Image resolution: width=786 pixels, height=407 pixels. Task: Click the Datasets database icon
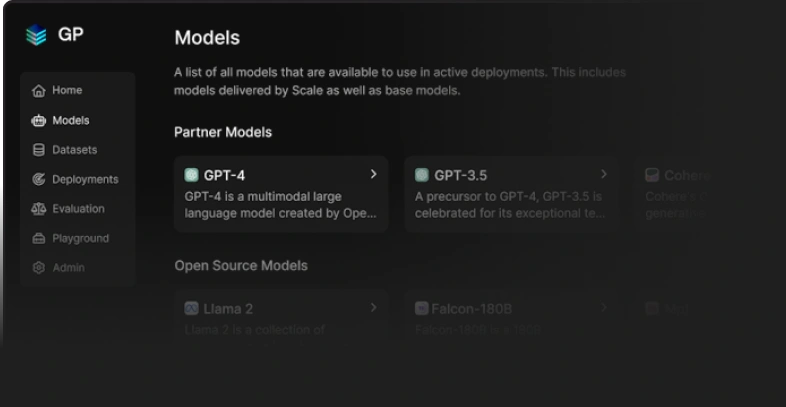tap(39, 150)
